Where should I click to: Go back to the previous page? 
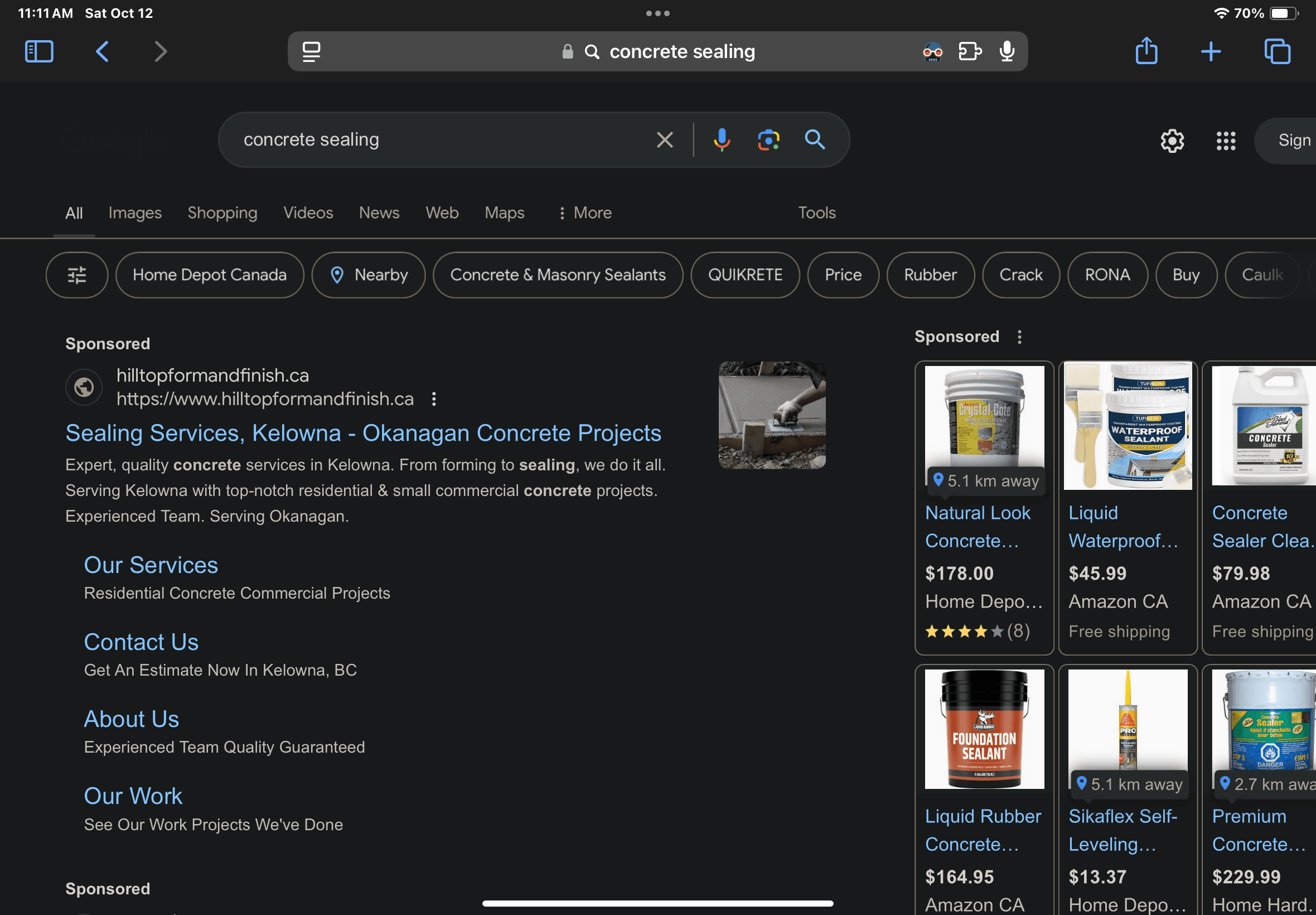click(x=102, y=51)
